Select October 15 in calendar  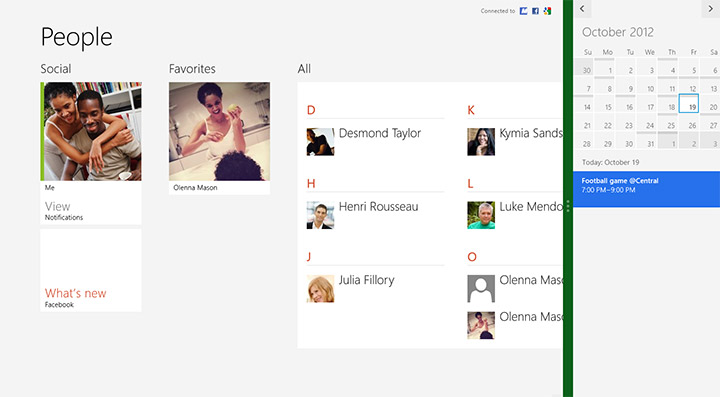point(604,103)
